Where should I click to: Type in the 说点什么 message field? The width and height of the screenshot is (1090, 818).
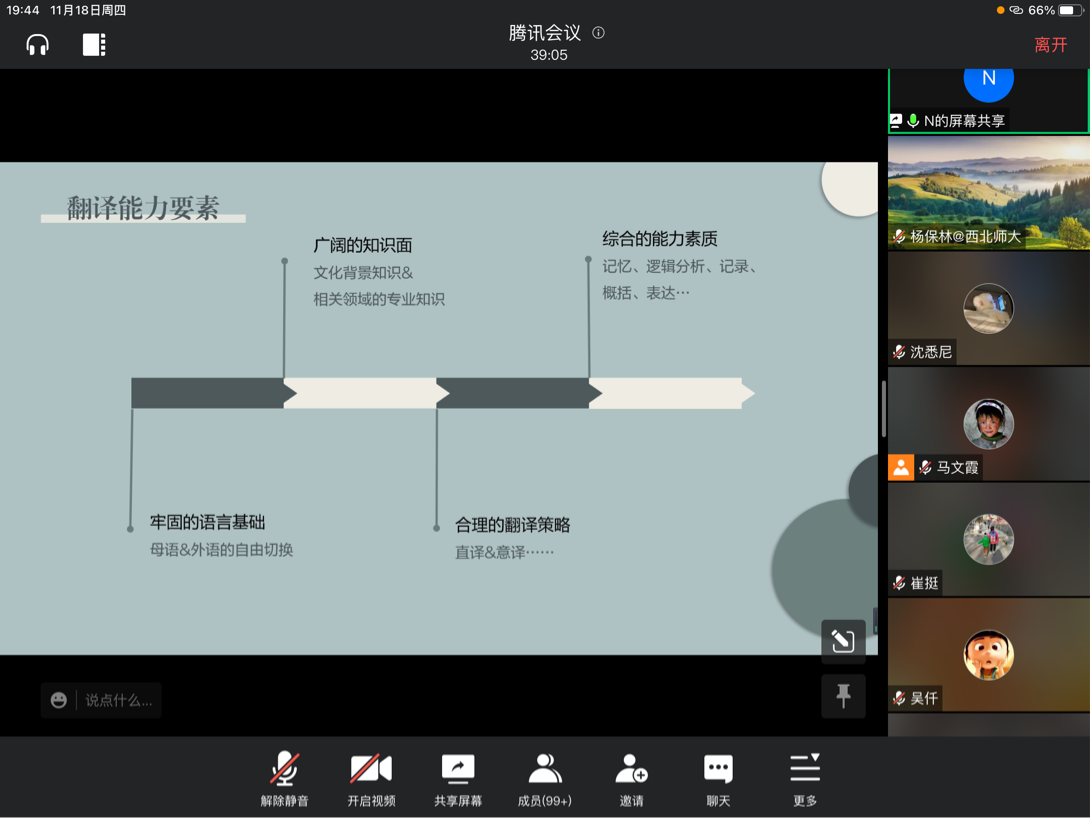point(119,700)
